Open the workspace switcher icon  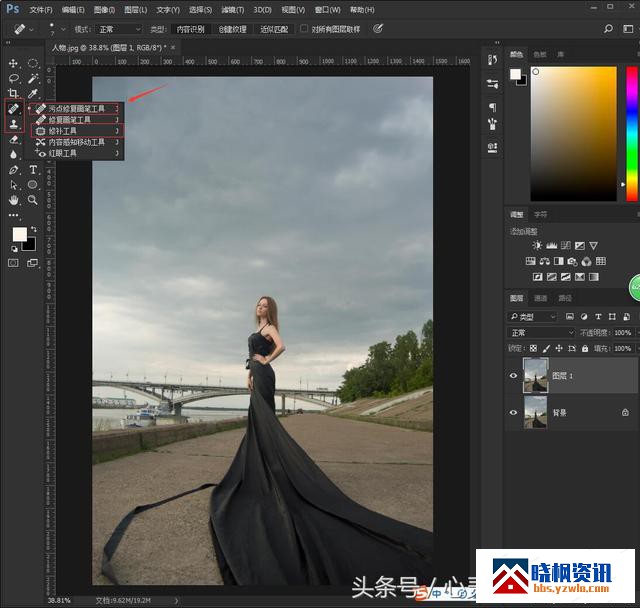pos(628,29)
